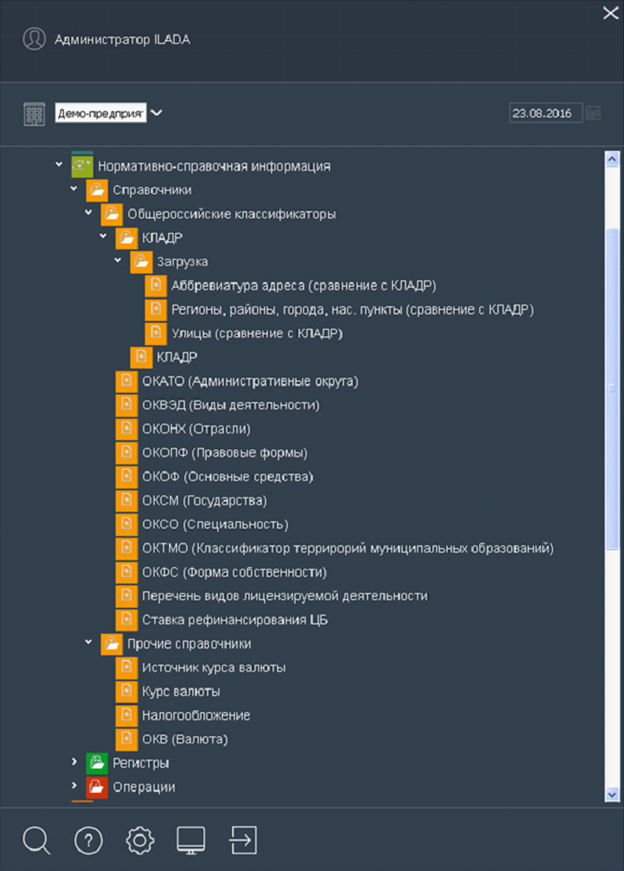Open the search magnifier icon

[x=37, y=840]
